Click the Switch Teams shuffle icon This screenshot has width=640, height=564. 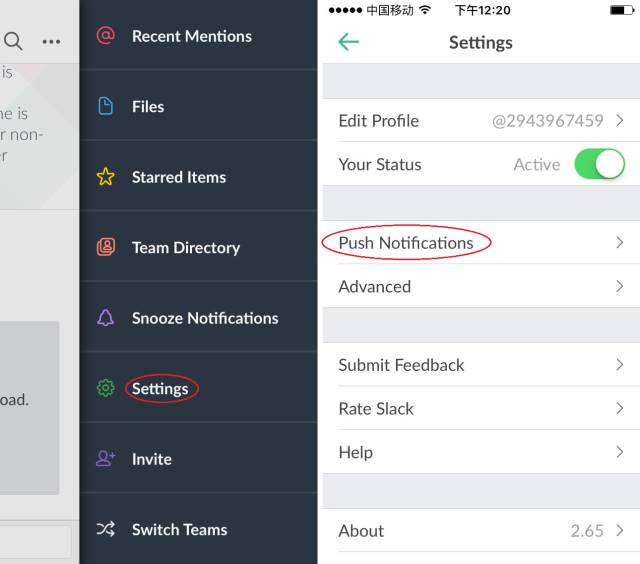point(106,529)
